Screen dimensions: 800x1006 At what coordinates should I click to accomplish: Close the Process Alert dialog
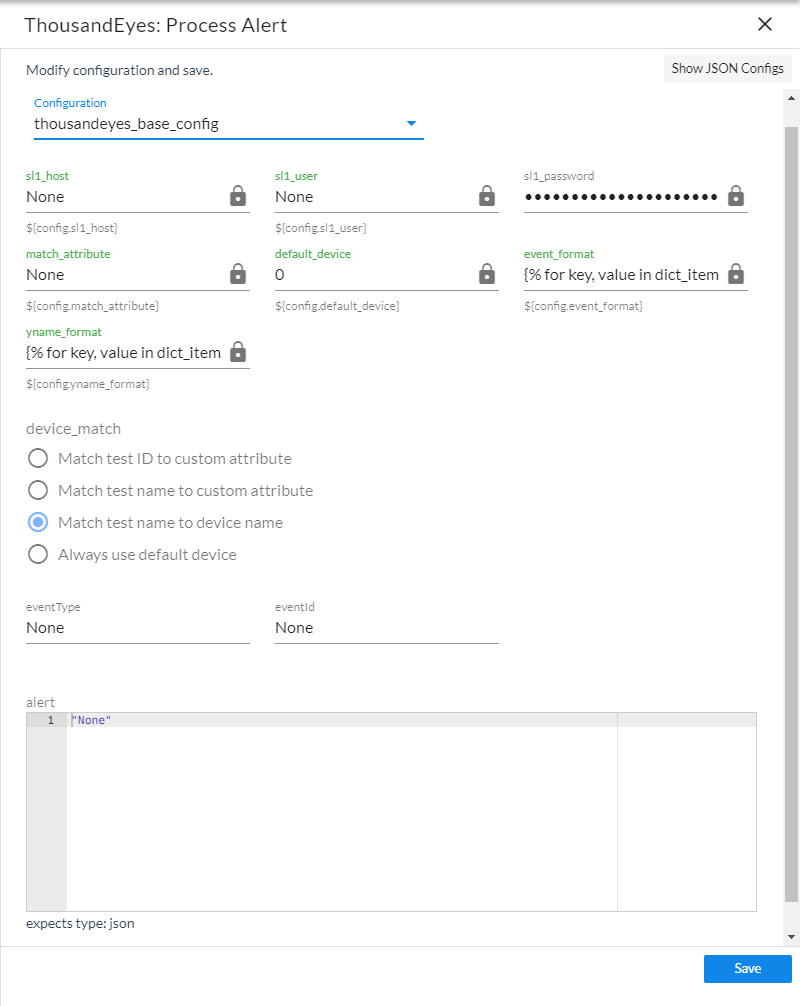765,24
